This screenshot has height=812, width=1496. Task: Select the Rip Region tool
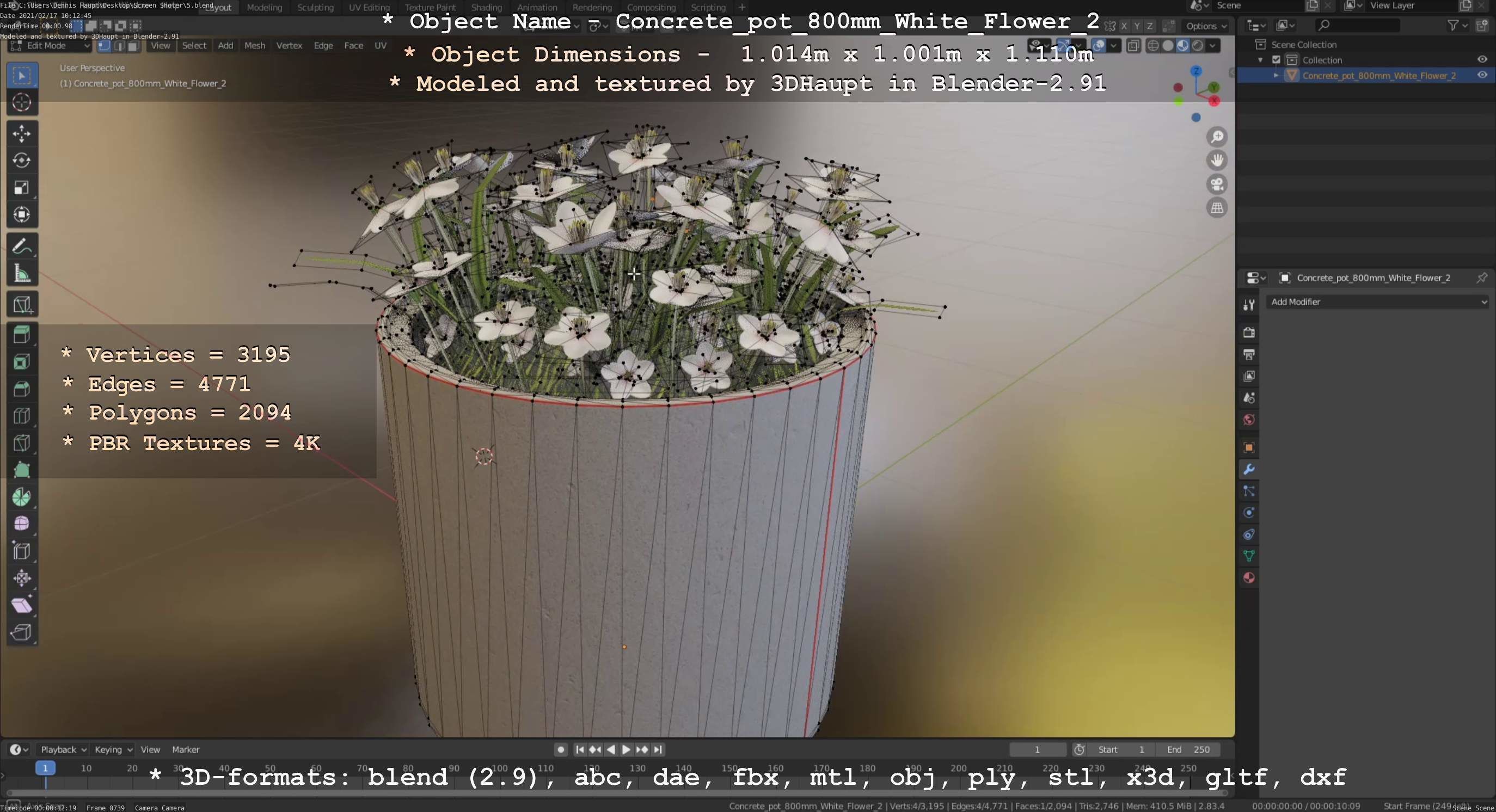click(x=22, y=632)
